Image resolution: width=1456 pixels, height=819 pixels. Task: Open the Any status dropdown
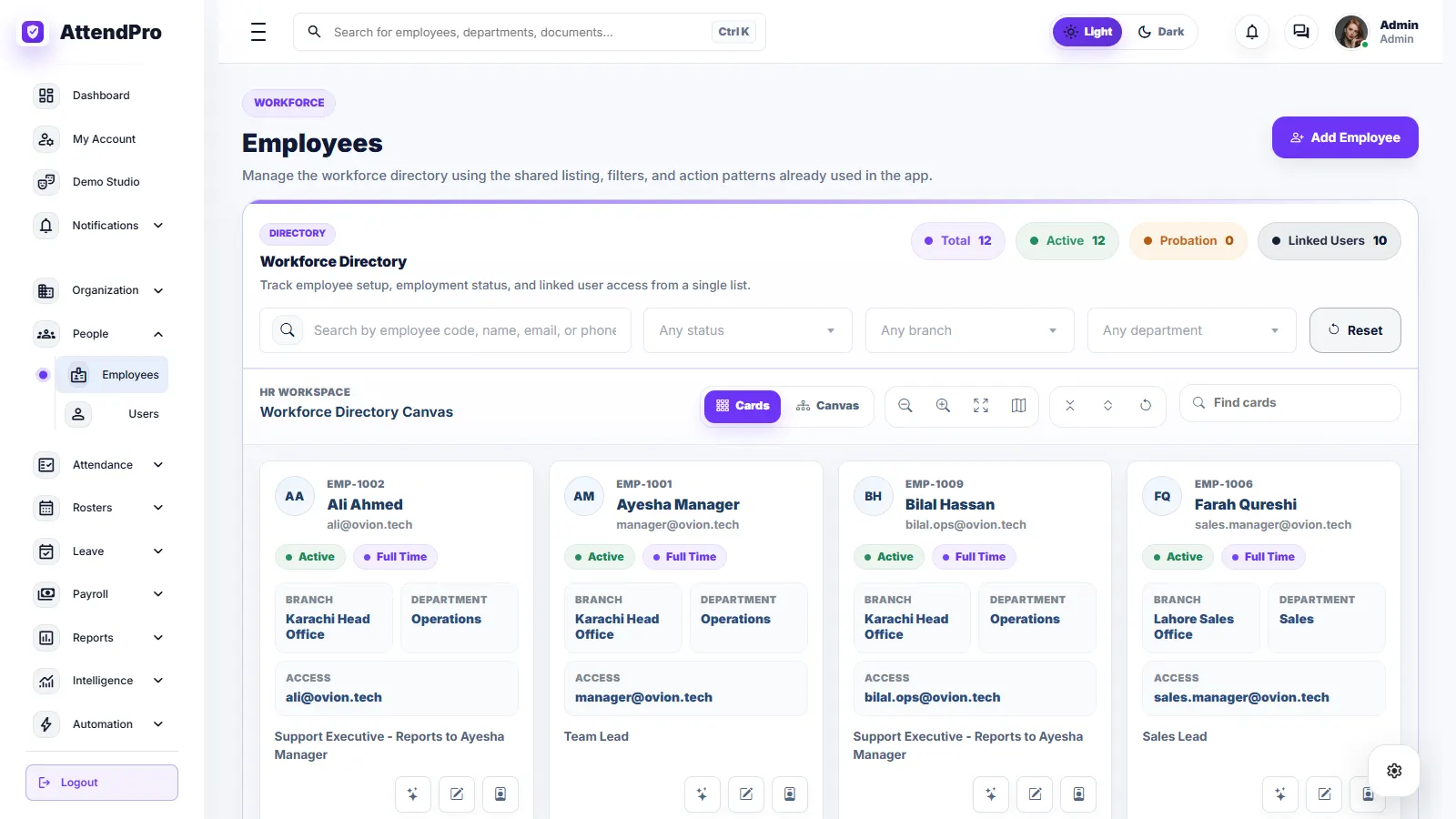(748, 330)
